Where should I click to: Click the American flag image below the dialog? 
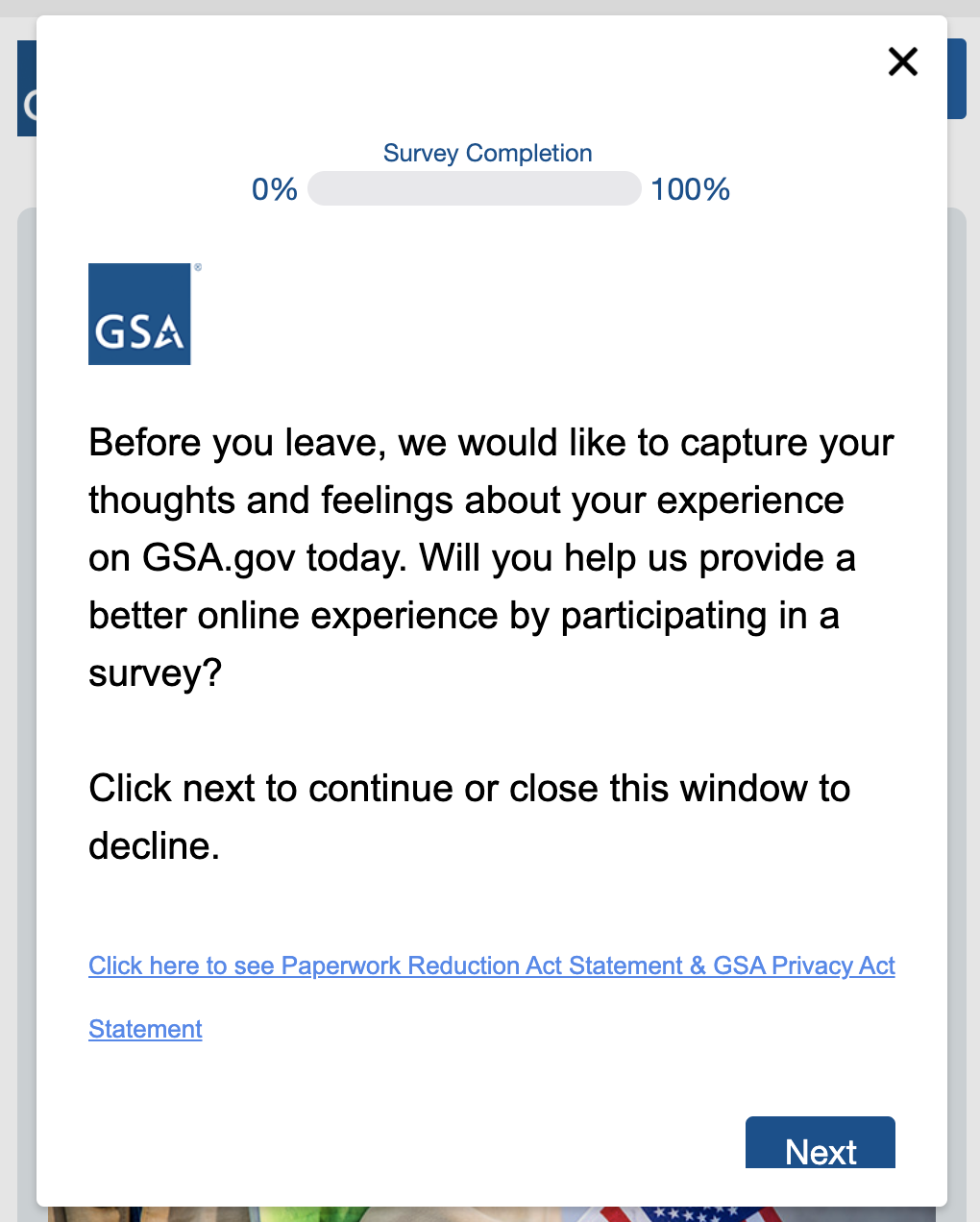(x=692, y=1214)
